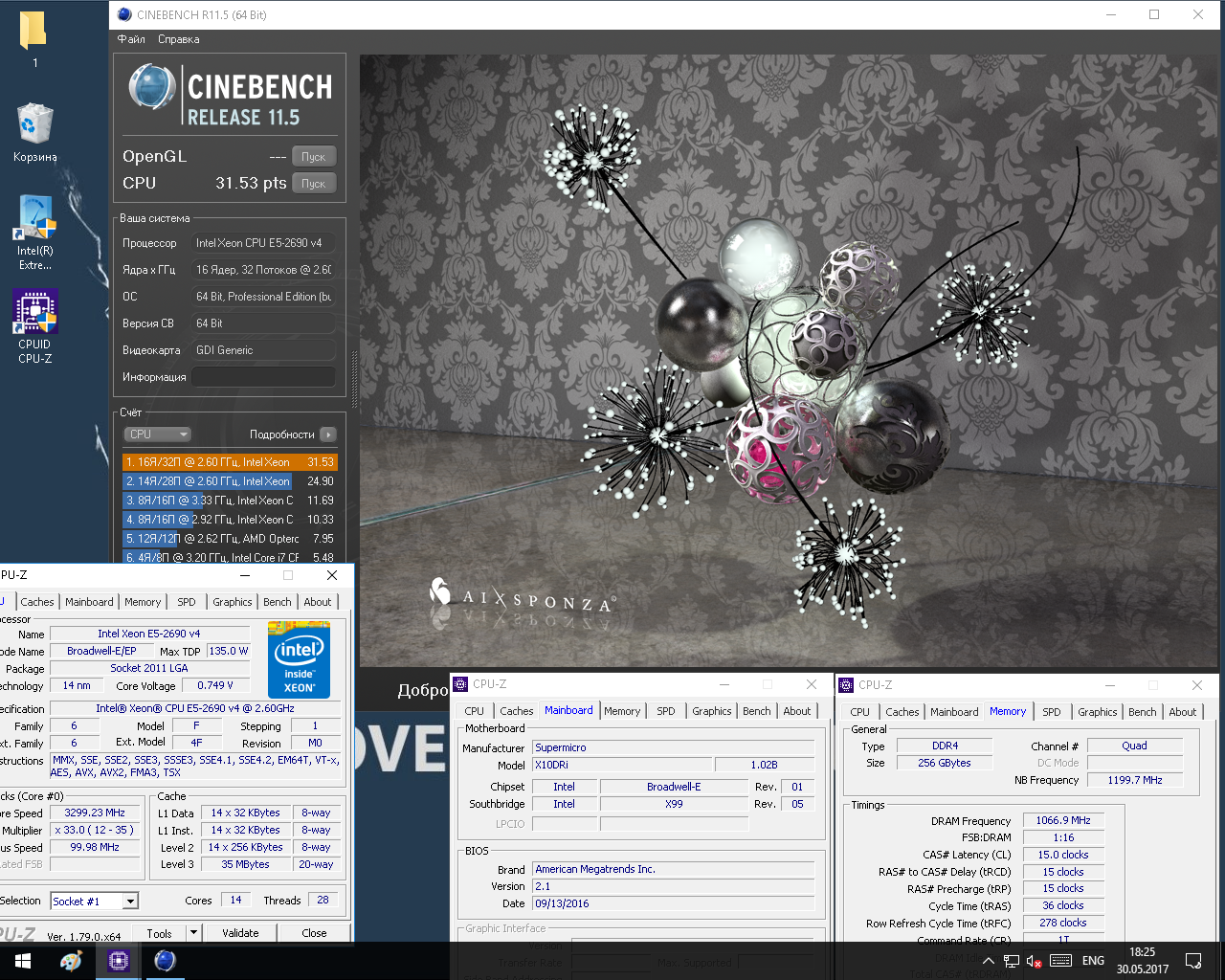Open the Paint app in the taskbar

pos(72,961)
